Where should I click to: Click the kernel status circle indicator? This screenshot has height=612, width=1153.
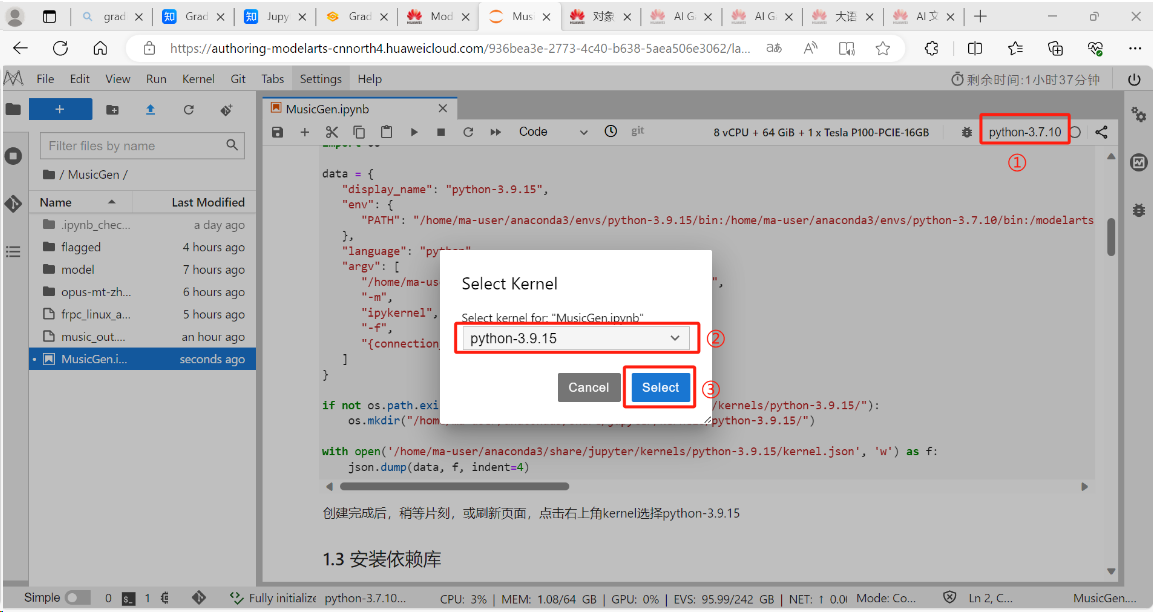pos(1075,132)
